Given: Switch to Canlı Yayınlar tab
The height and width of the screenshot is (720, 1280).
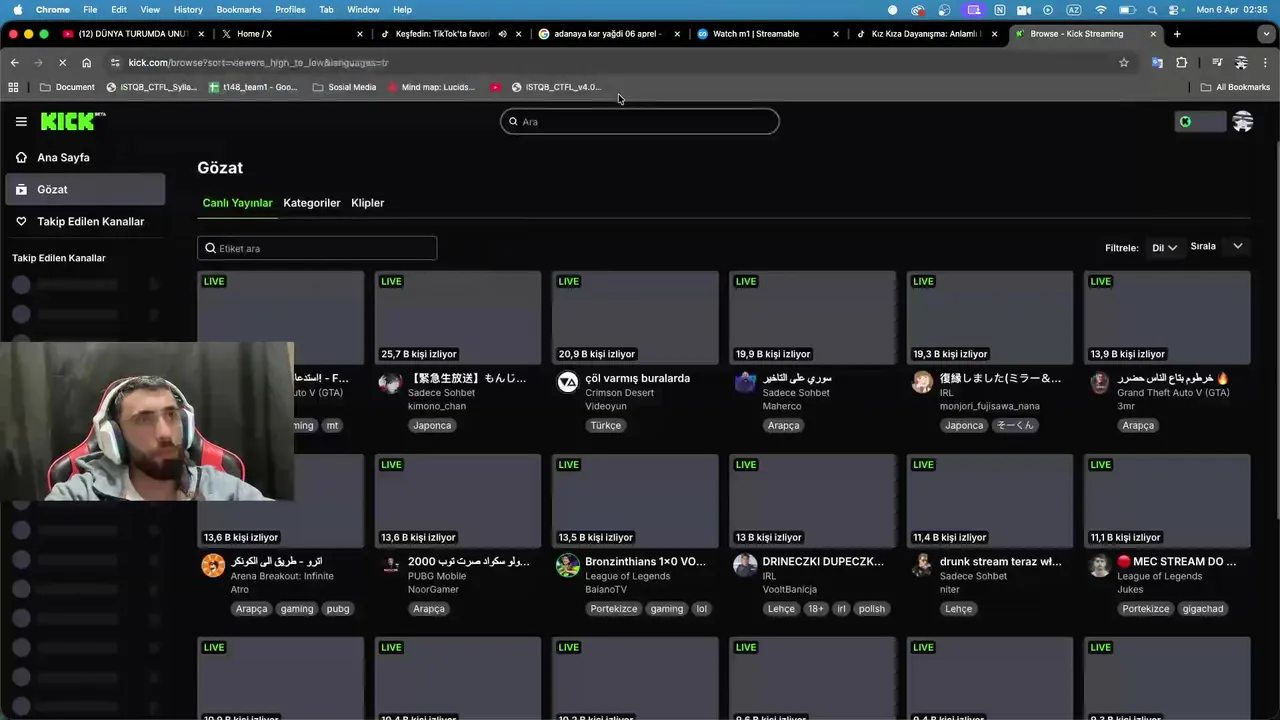Looking at the screenshot, I should click(x=237, y=203).
